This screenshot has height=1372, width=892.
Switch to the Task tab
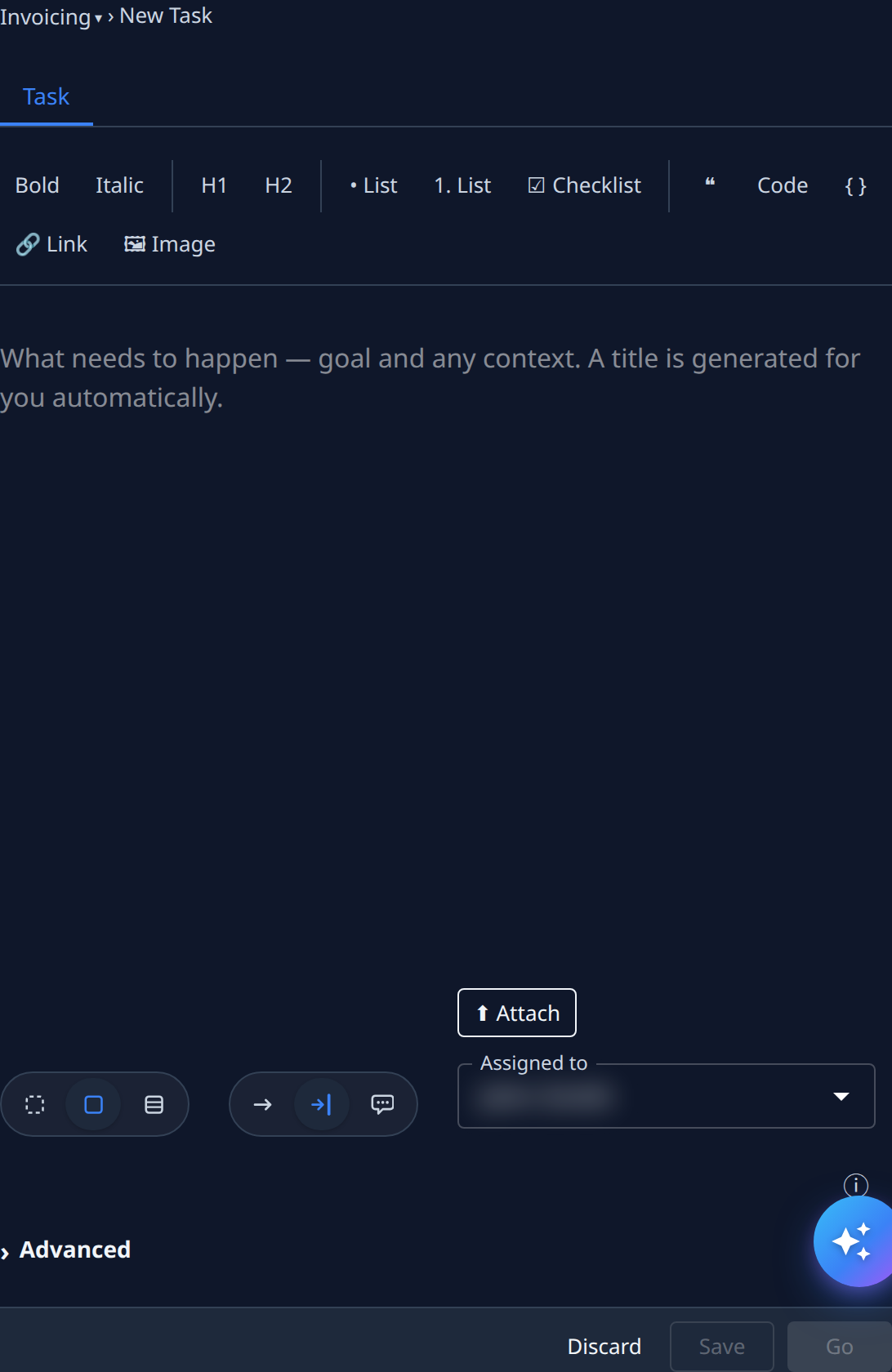[x=46, y=96]
